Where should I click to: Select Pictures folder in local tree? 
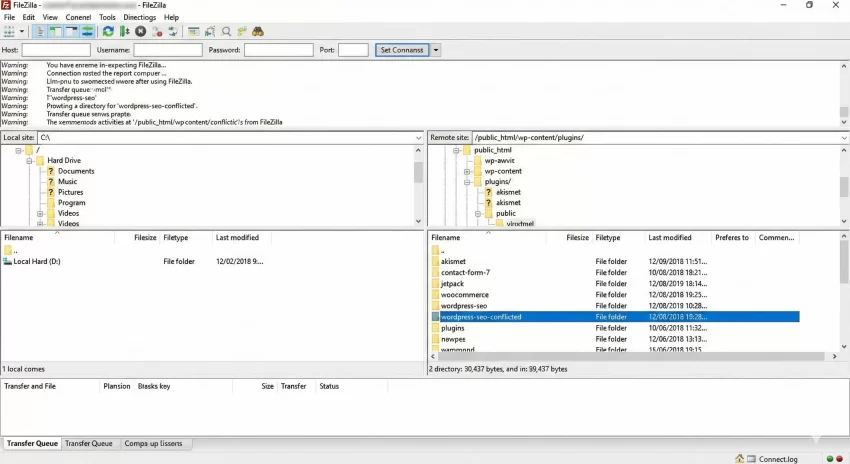[70, 192]
